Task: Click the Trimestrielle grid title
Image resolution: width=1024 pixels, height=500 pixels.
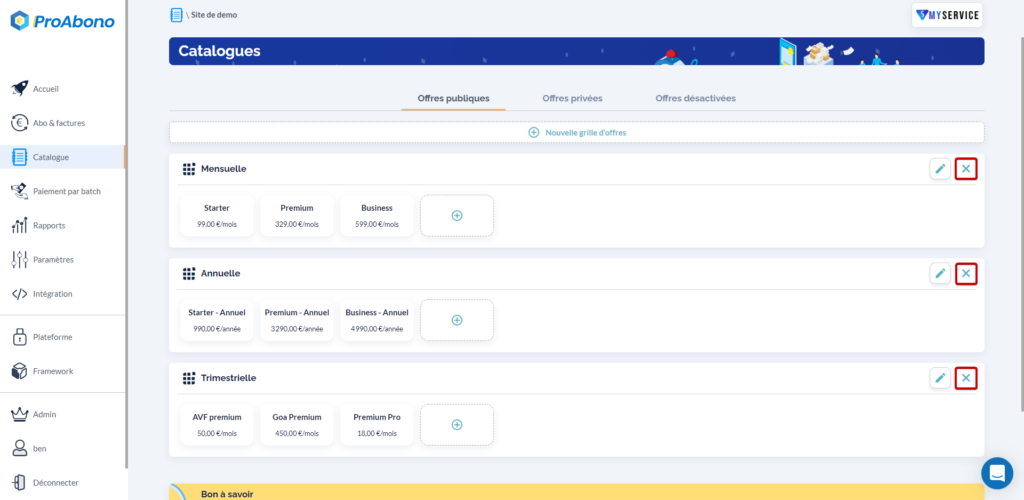Action: tap(229, 378)
